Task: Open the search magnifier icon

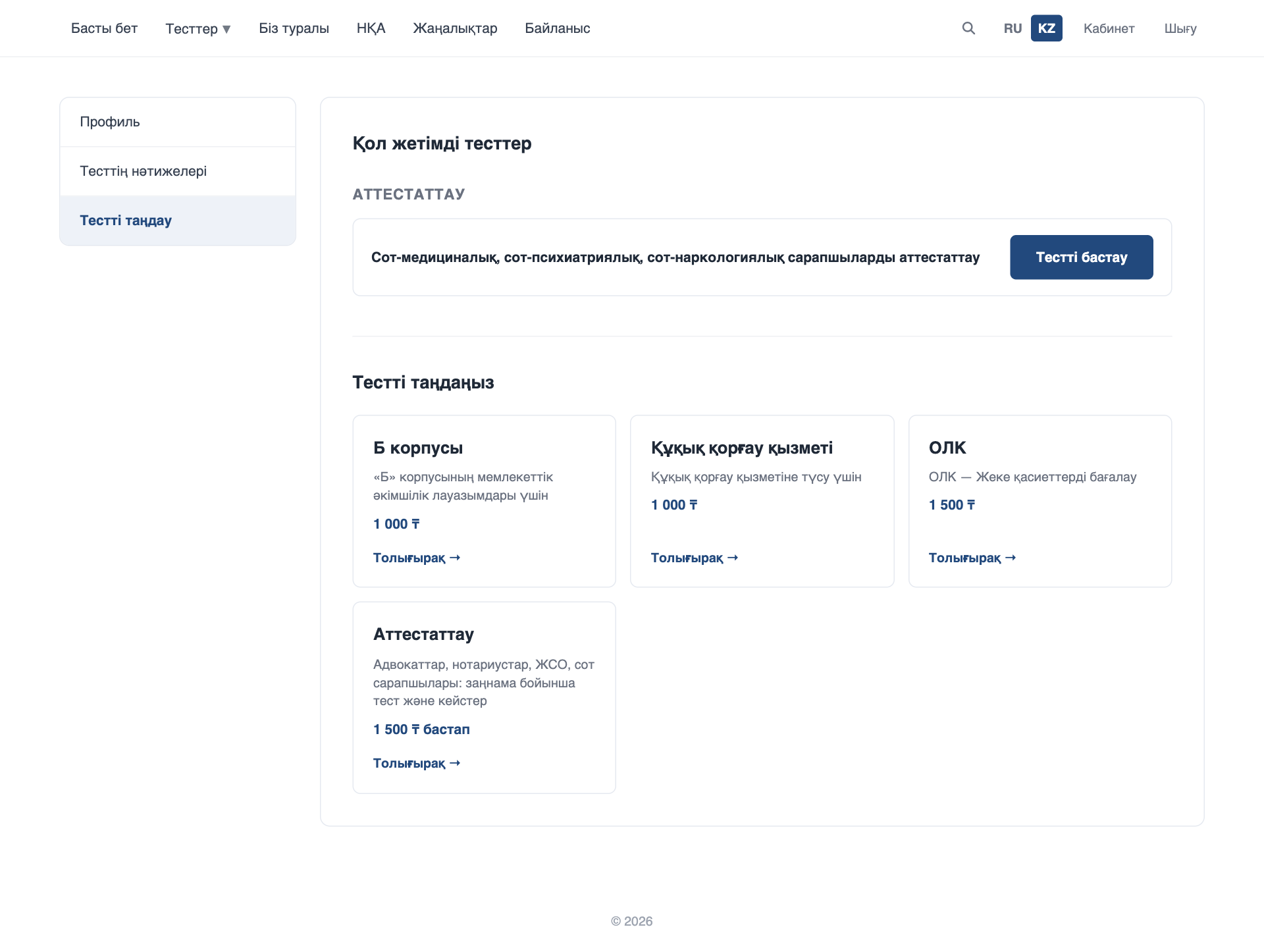Action: pos(968,28)
